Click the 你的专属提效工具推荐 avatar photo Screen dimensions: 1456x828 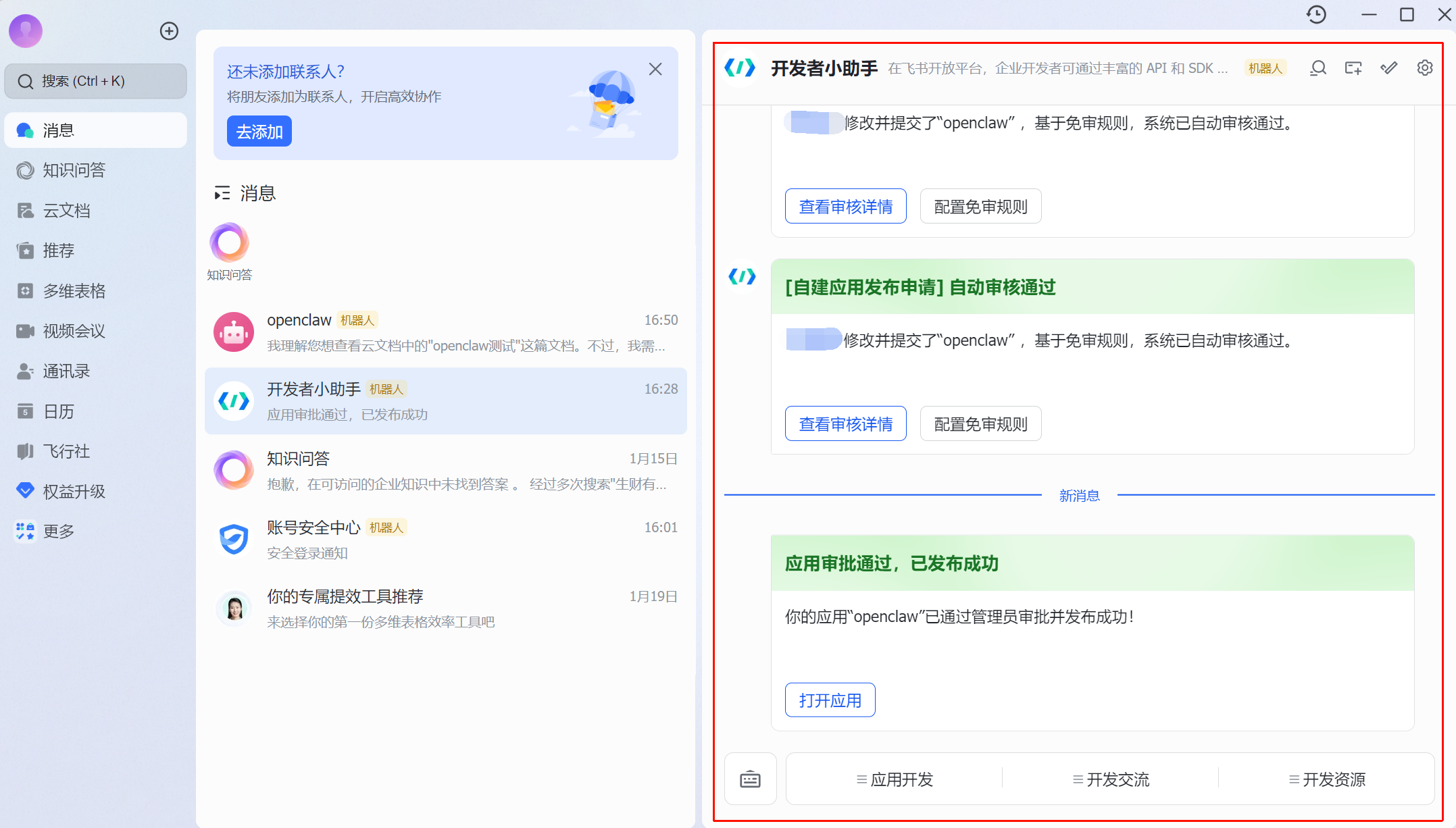(x=234, y=609)
